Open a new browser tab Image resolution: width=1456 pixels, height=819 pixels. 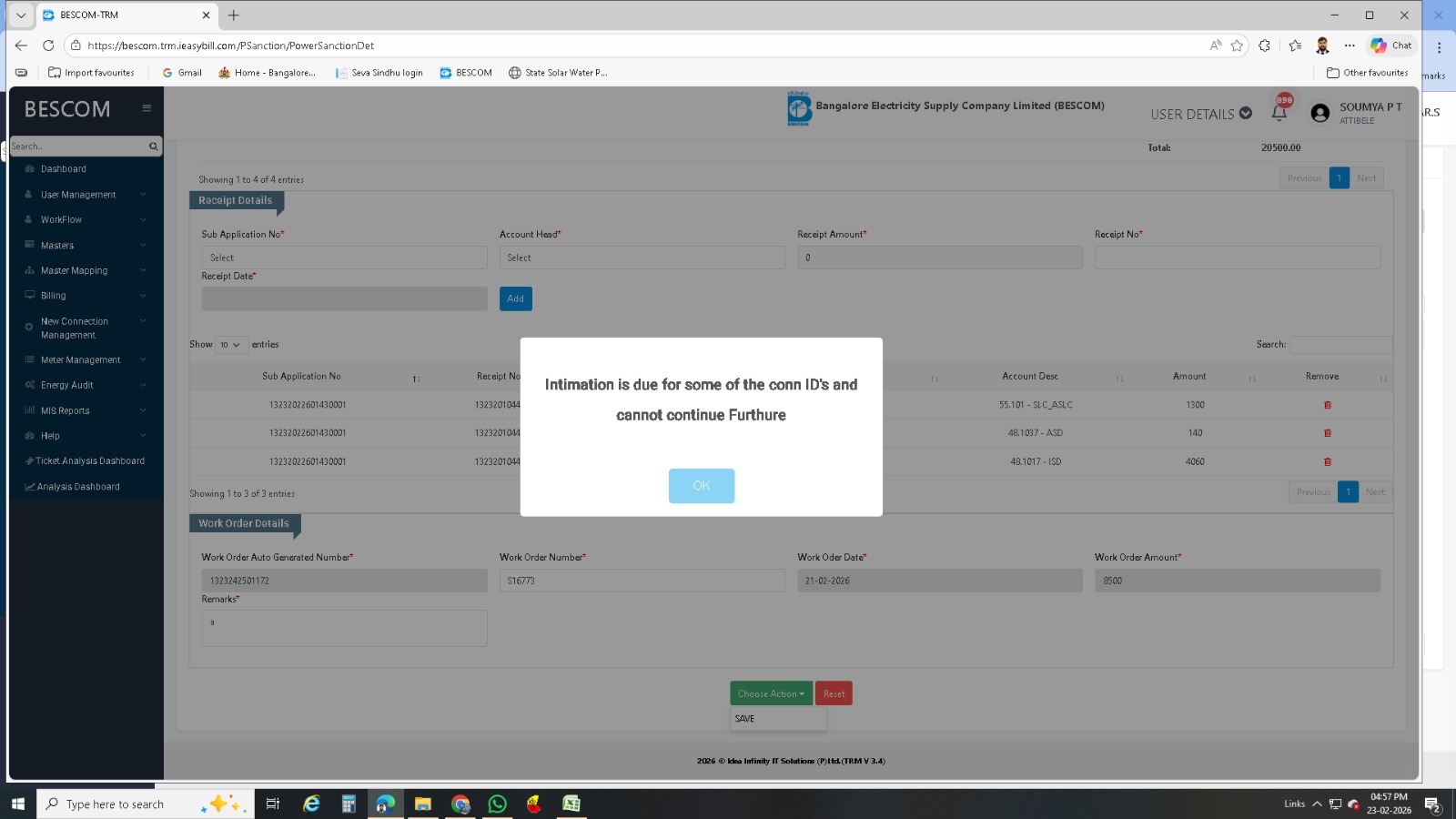pyautogui.click(x=234, y=15)
